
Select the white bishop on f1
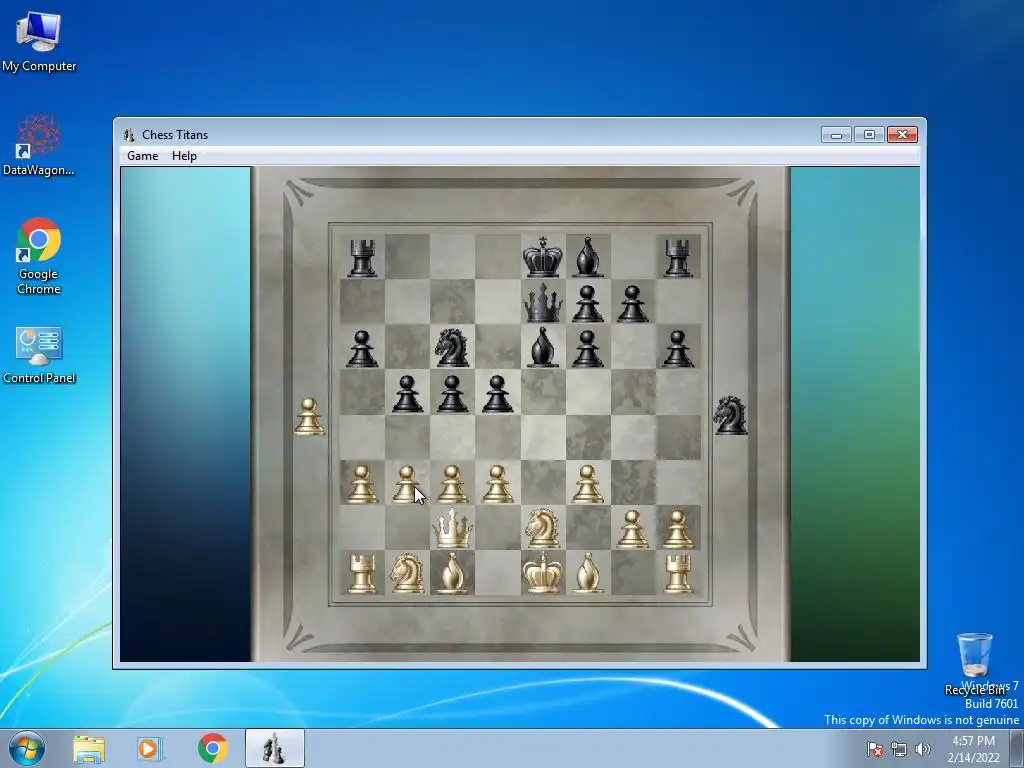(588, 573)
